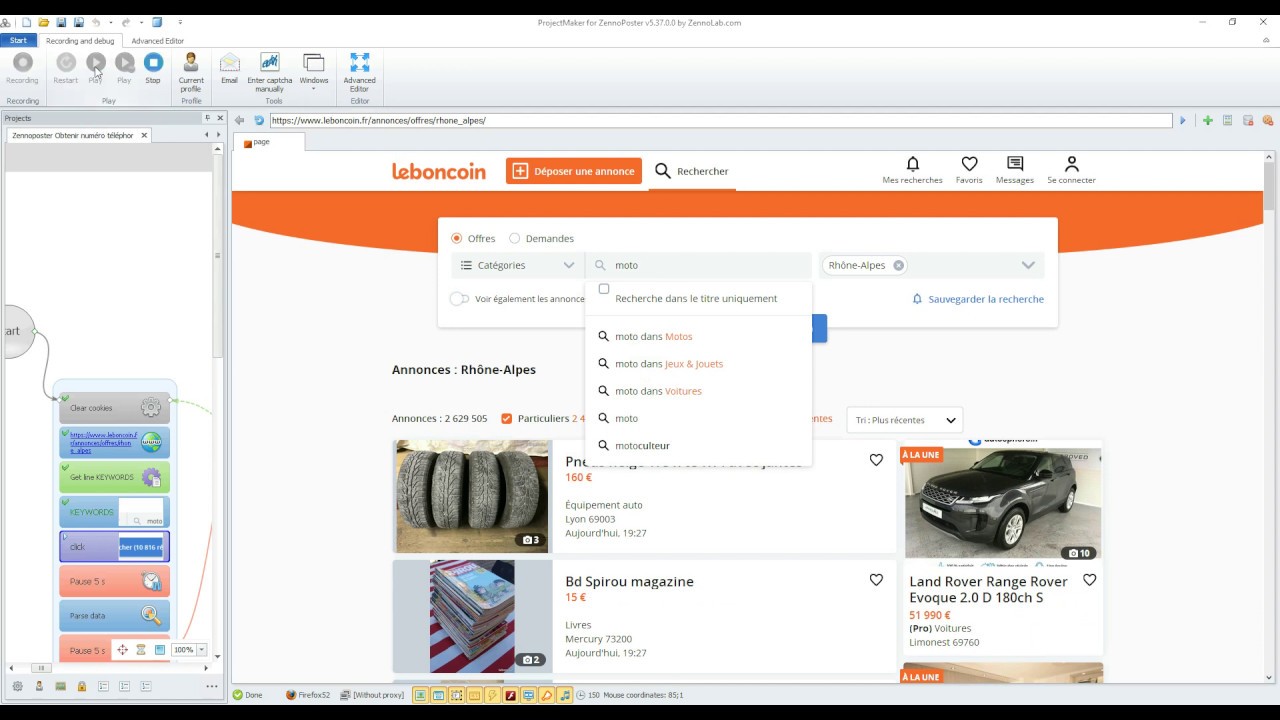Select the Get line KEYWORDS block

coord(114,477)
